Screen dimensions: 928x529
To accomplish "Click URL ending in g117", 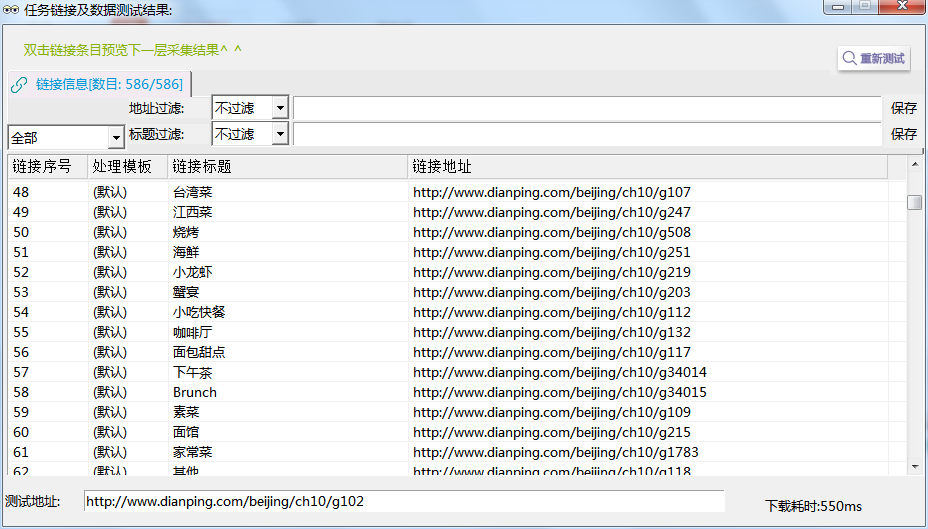I will click(x=552, y=352).
